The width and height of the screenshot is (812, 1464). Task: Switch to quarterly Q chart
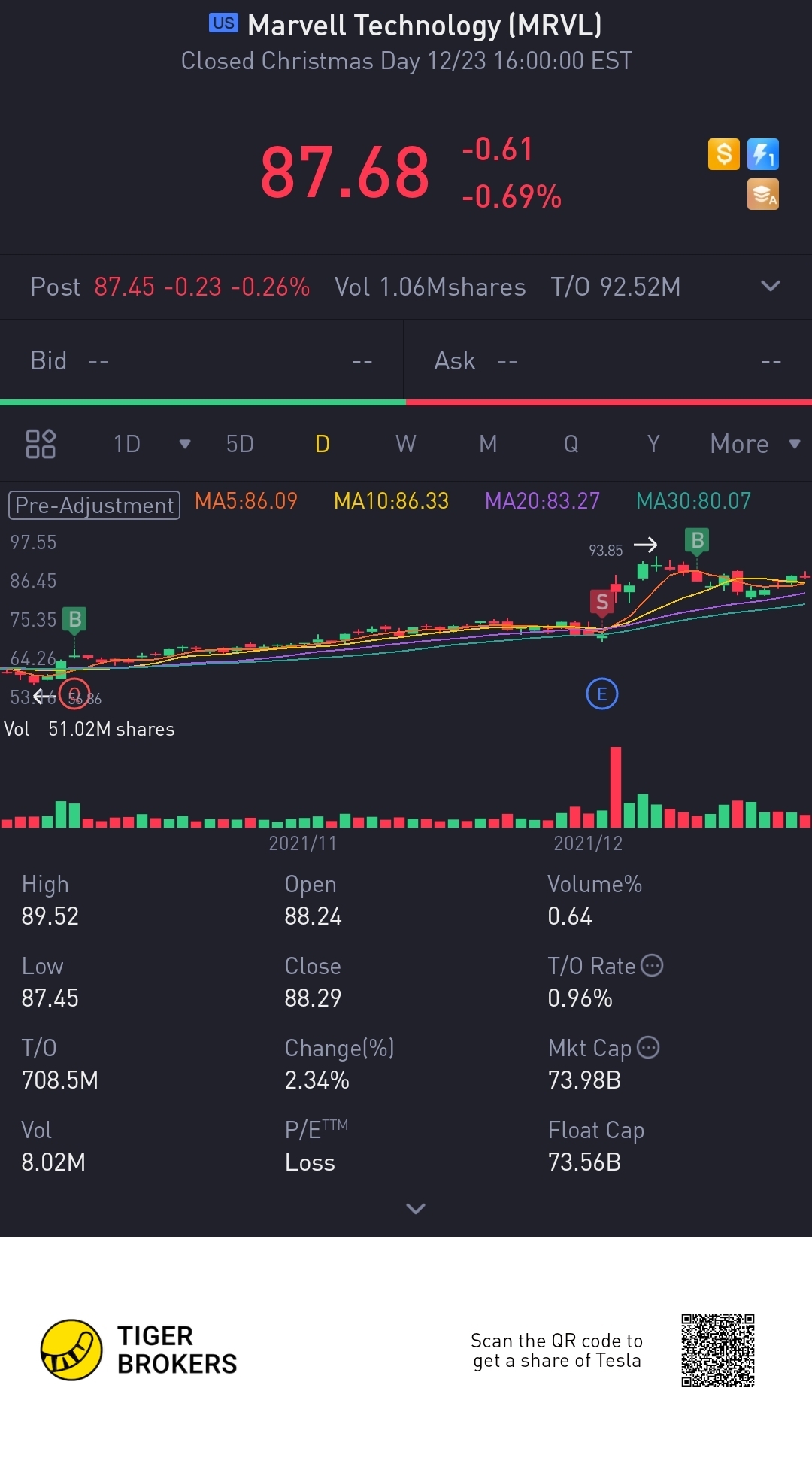pyautogui.click(x=571, y=444)
